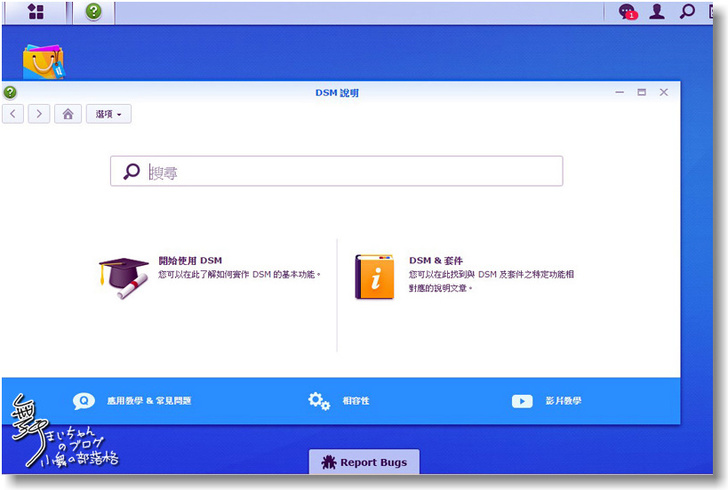Click the graduation cap icon

(124, 278)
